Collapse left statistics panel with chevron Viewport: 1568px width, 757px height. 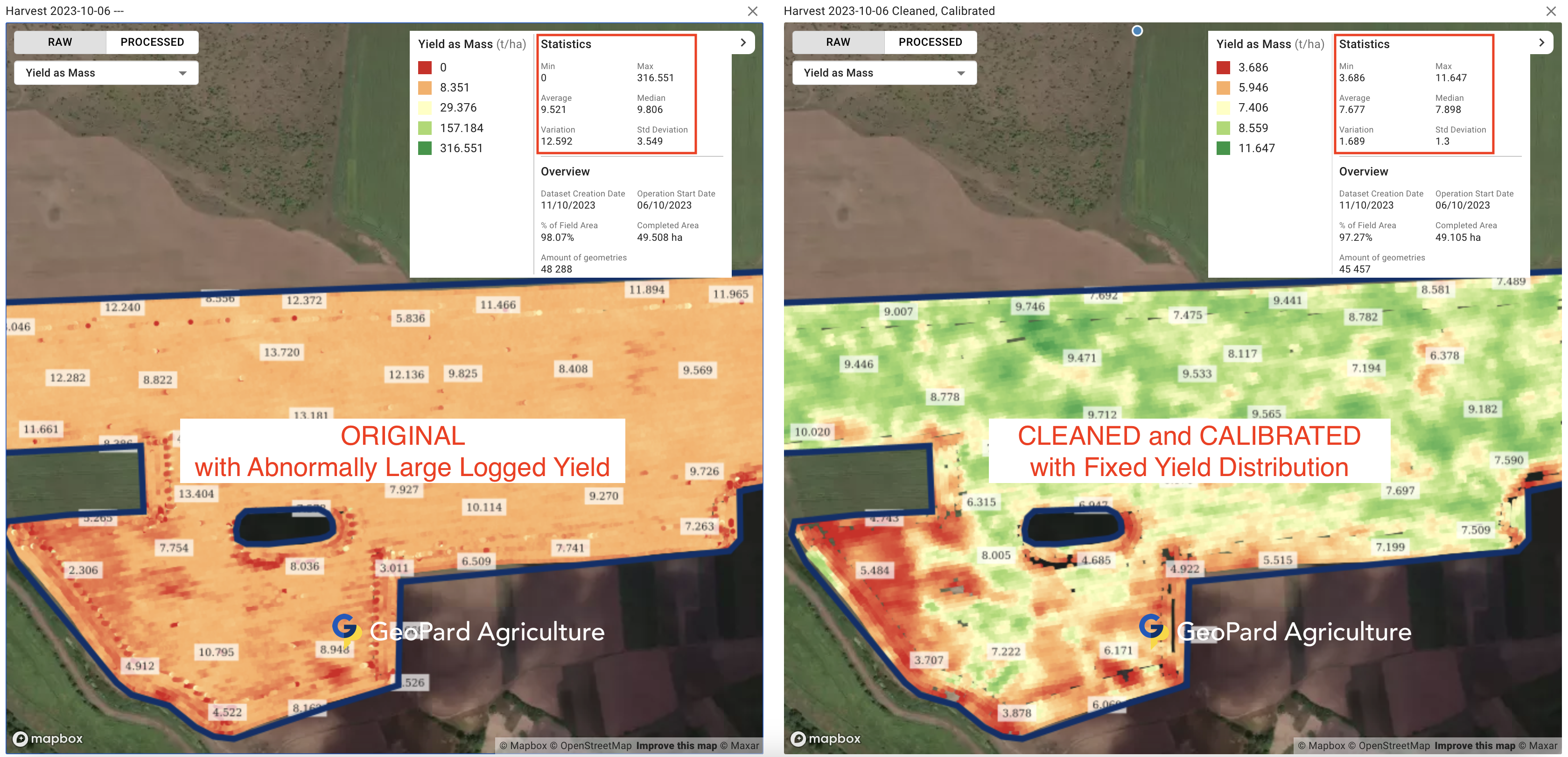(742, 42)
